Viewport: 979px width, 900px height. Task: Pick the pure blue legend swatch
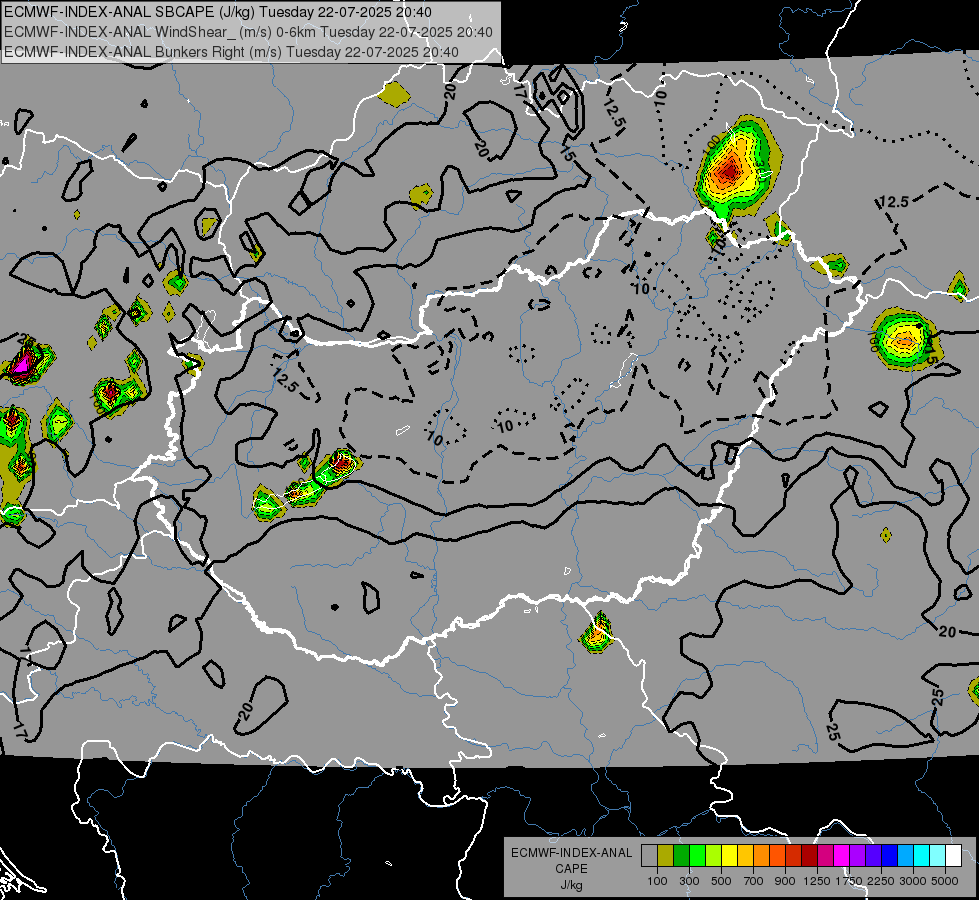890,856
